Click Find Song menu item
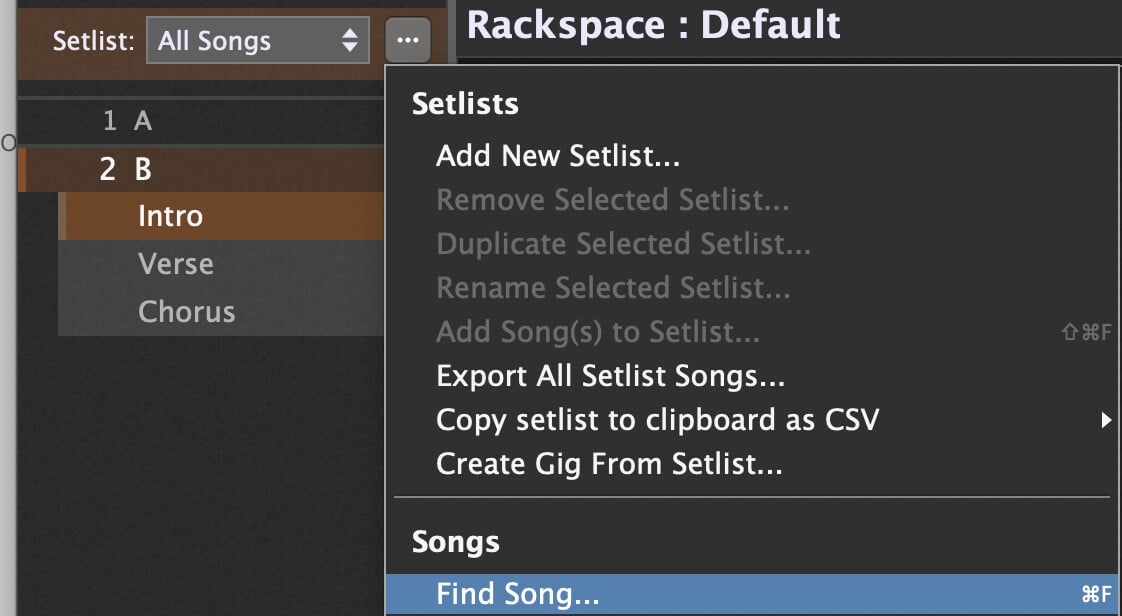The image size is (1122, 616). point(517,595)
